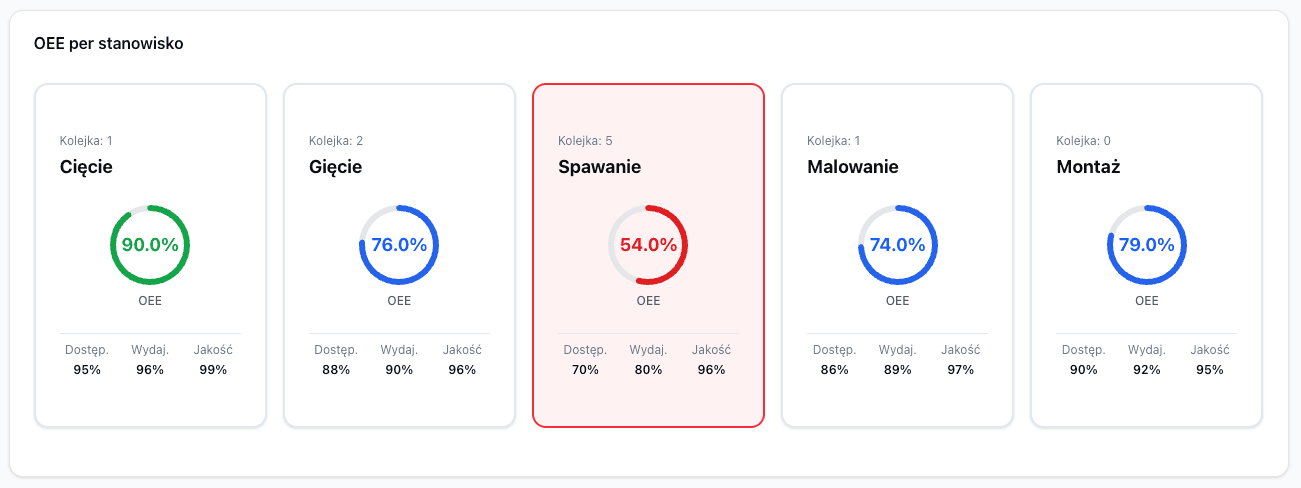The image size is (1301, 488).
Task: Click Montaż performance value 92%
Action: (x=1146, y=370)
